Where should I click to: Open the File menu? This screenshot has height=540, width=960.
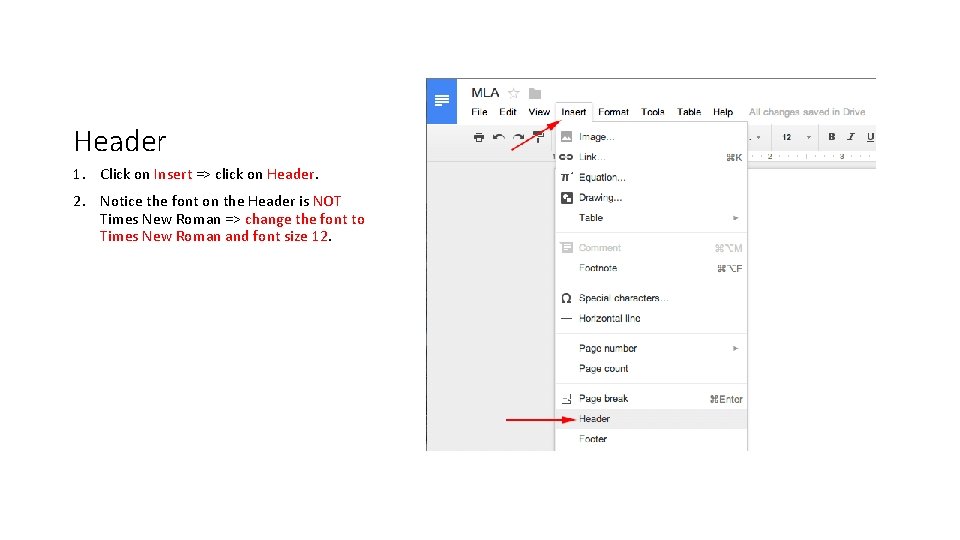[x=479, y=112]
